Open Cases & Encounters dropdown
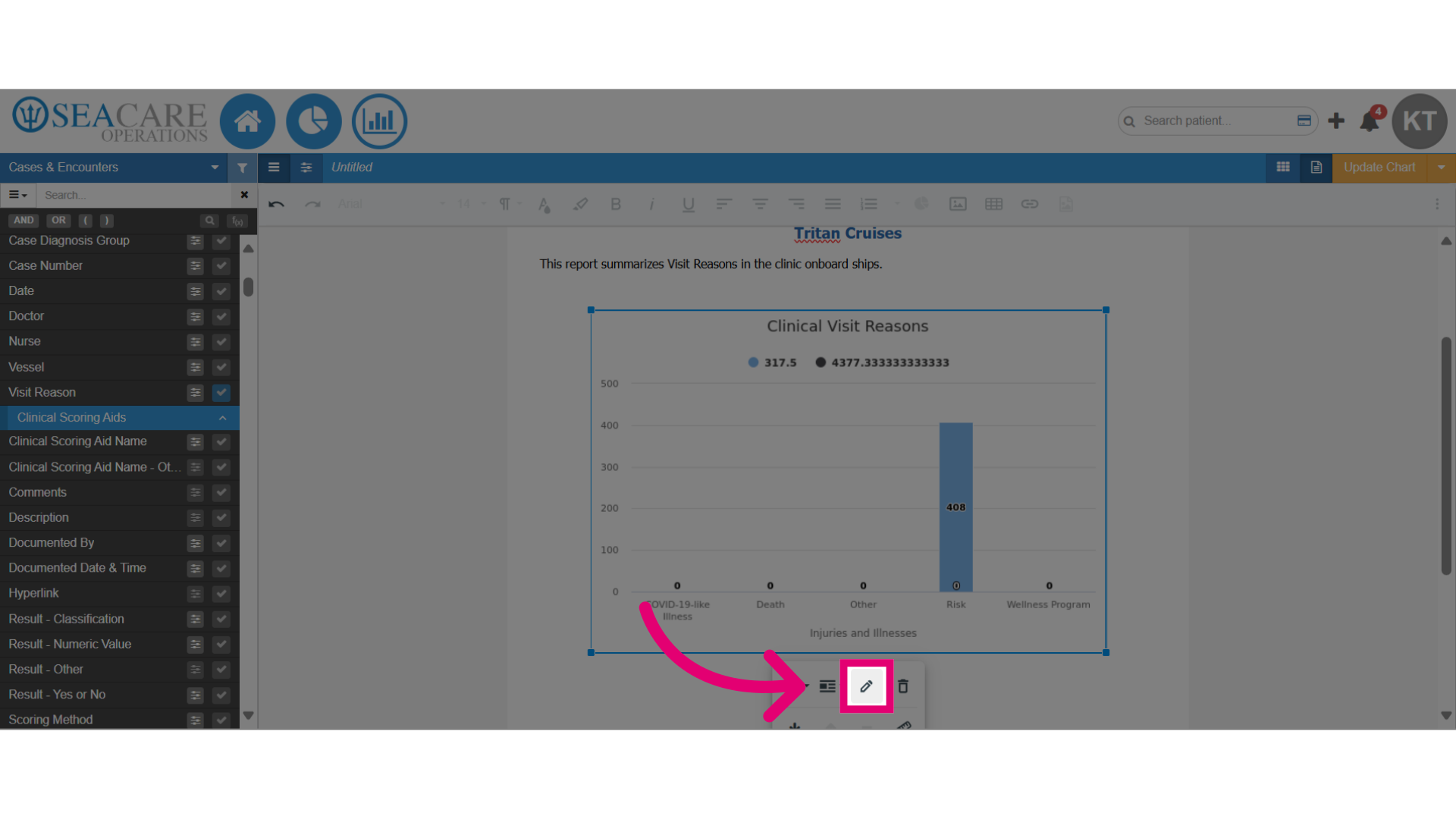This screenshot has width=1456, height=819. (114, 168)
